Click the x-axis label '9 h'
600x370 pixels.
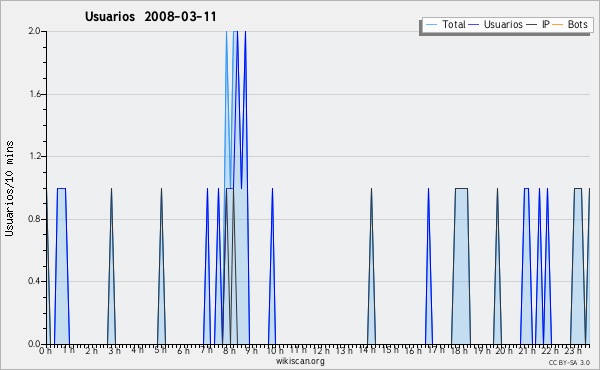coord(251,351)
